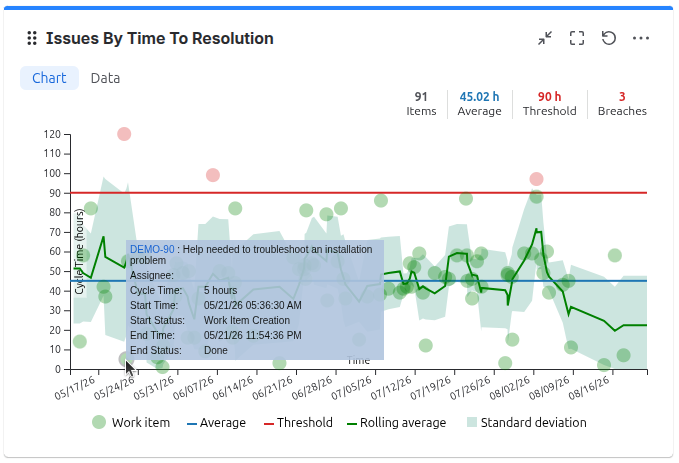
Task: Minimize the Issues By Time To Resolution gadget
Action: pos(545,38)
